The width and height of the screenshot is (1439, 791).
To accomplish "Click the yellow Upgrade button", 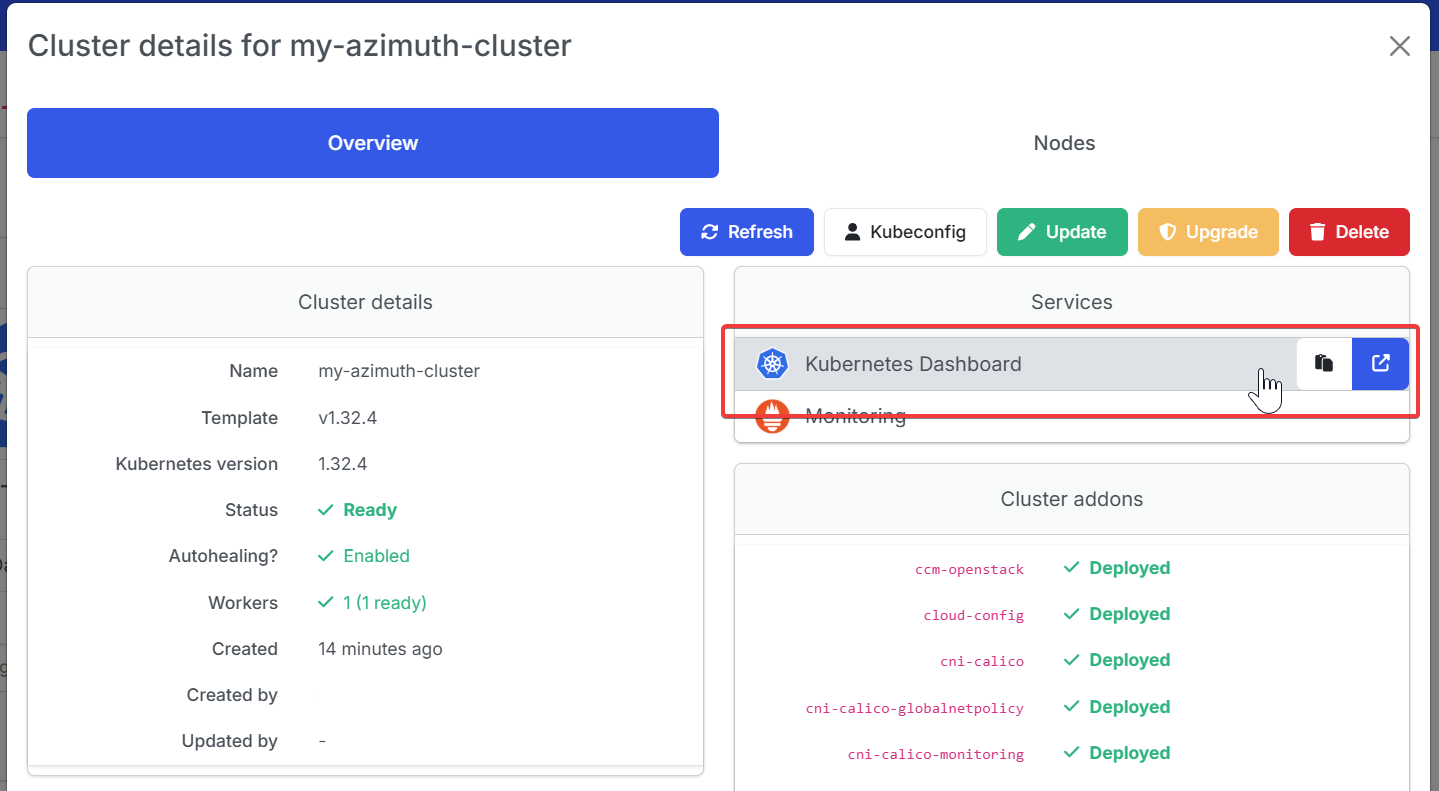I will coord(1208,232).
